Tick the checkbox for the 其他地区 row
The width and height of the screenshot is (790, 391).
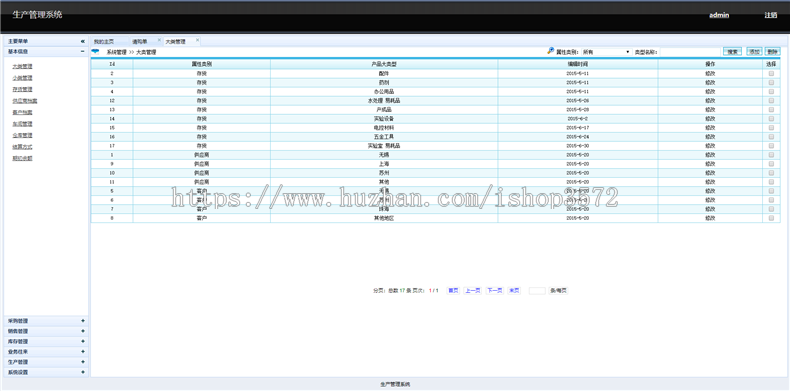[x=771, y=218]
